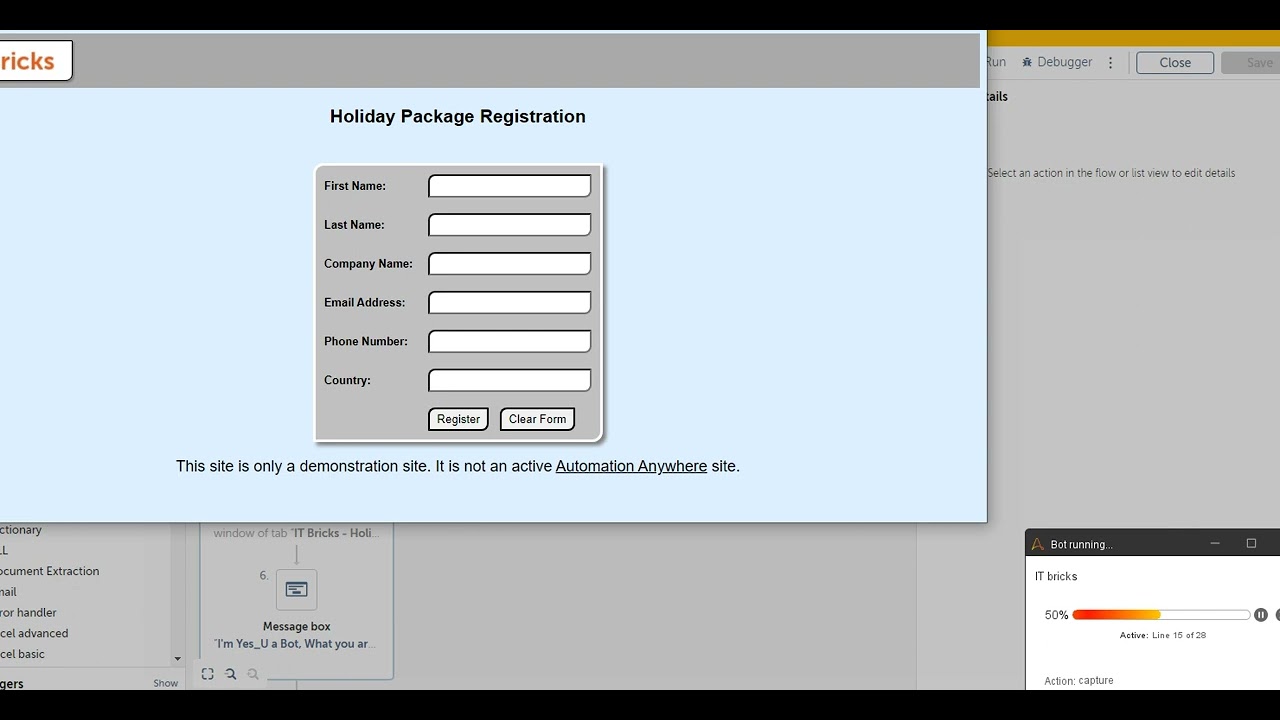The image size is (1280, 720).
Task: Select DLL in actions list
Action: point(4,551)
